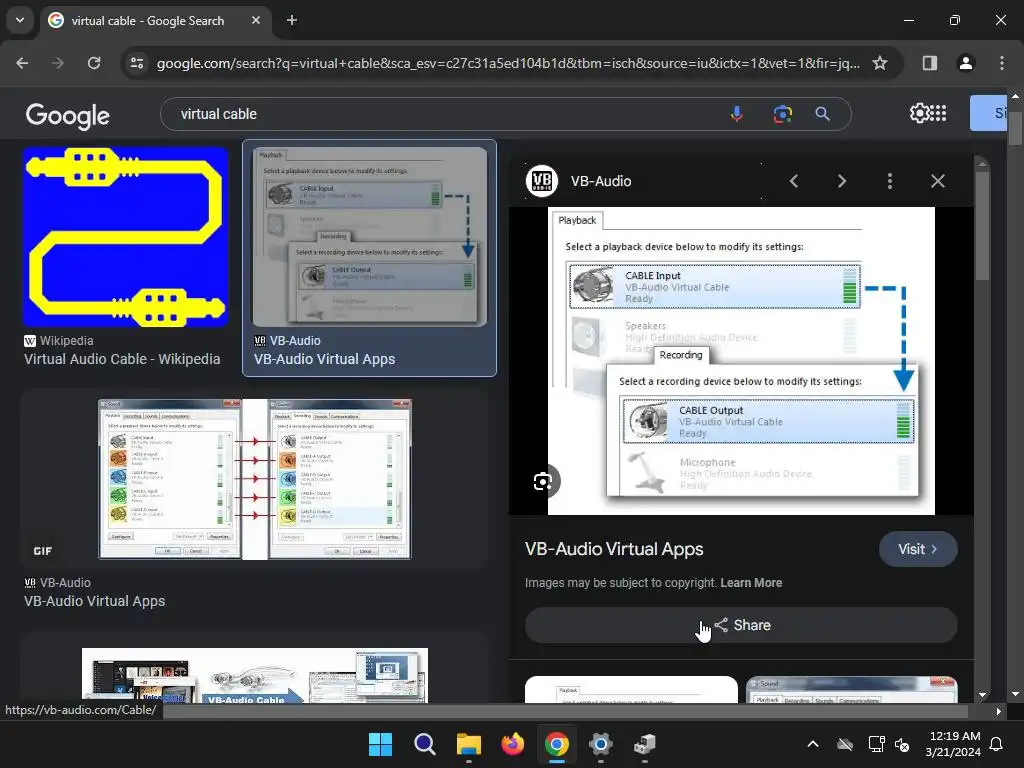The image size is (1024, 768).
Task: Open the Chrome profile menu
Action: (x=966, y=63)
